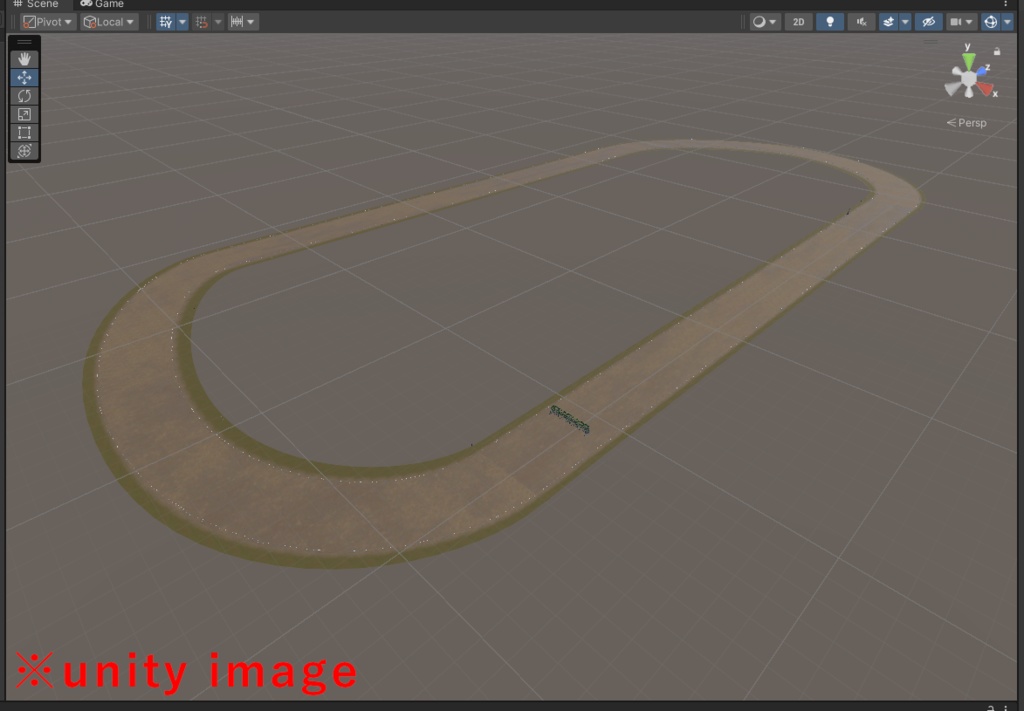Select the Rotate tool
The image size is (1024, 711).
point(24,96)
